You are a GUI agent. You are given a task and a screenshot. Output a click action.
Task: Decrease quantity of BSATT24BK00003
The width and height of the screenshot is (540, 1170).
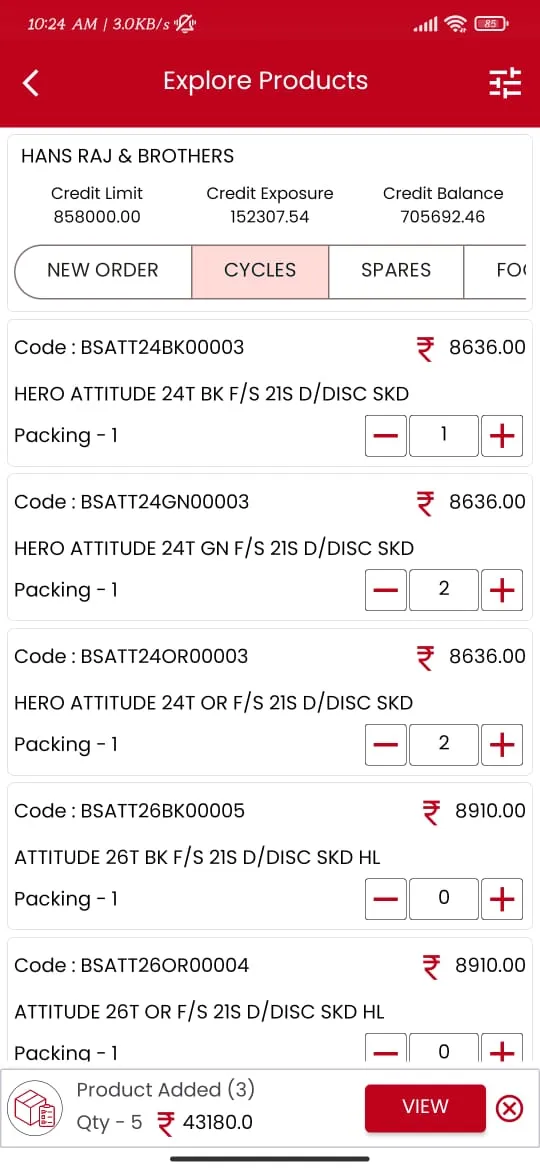386,436
